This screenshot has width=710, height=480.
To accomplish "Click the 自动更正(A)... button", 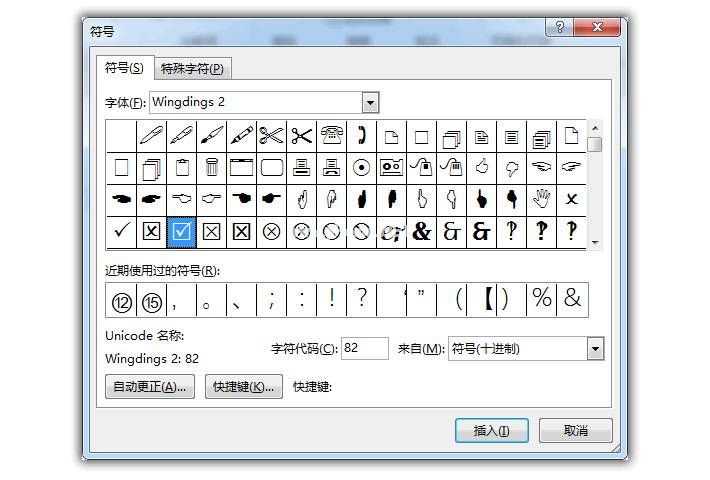I will pyautogui.click(x=150, y=387).
